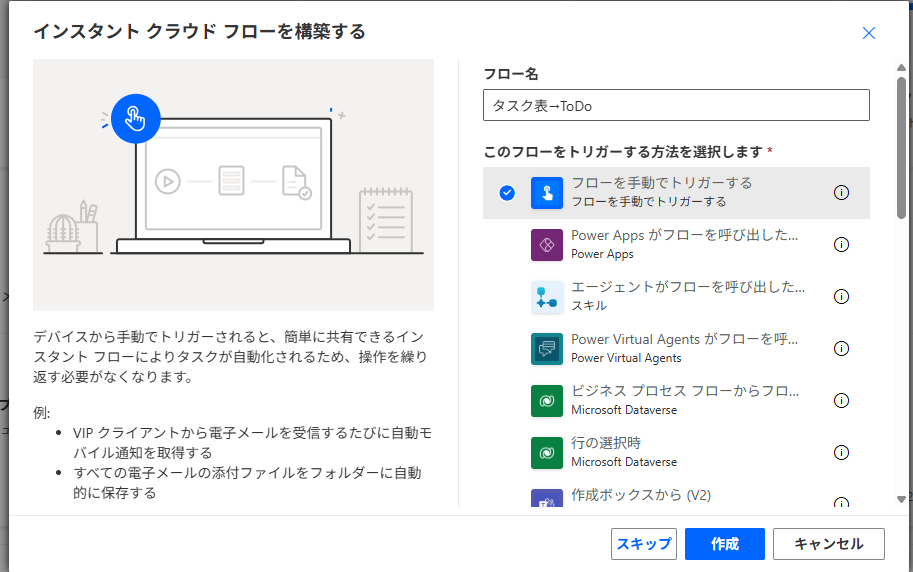Screen dimensions: 913x572
Task: Click the デバイスから手動でトリガー description paragraph
Action: tap(230, 357)
